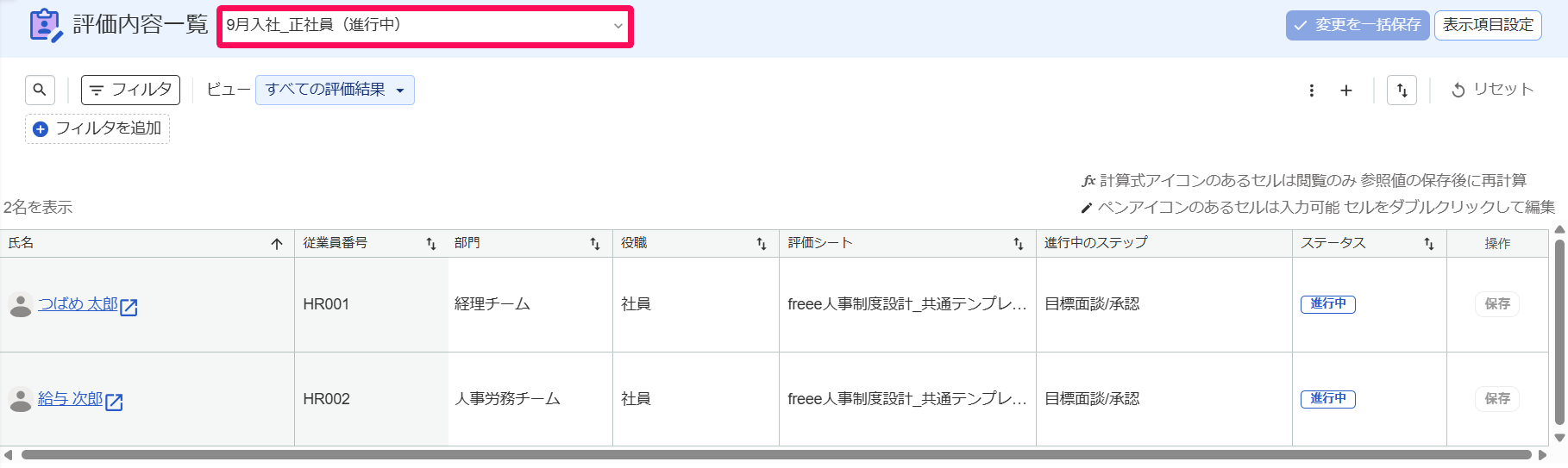The image size is (1568, 468).
Task: Select the HR001 employee number cell
Action: coord(371,304)
